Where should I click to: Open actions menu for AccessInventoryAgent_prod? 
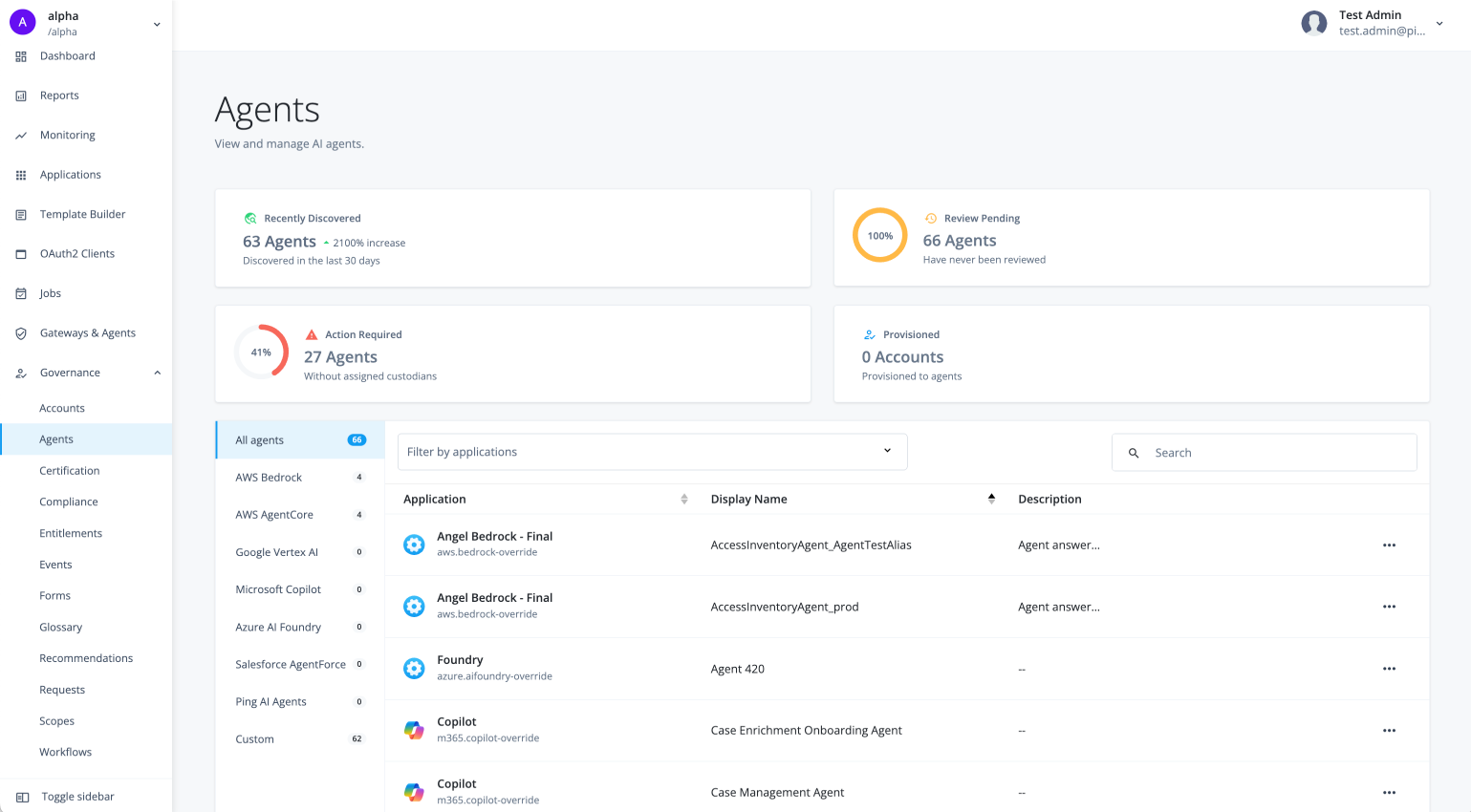pyautogui.click(x=1389, y=607)
